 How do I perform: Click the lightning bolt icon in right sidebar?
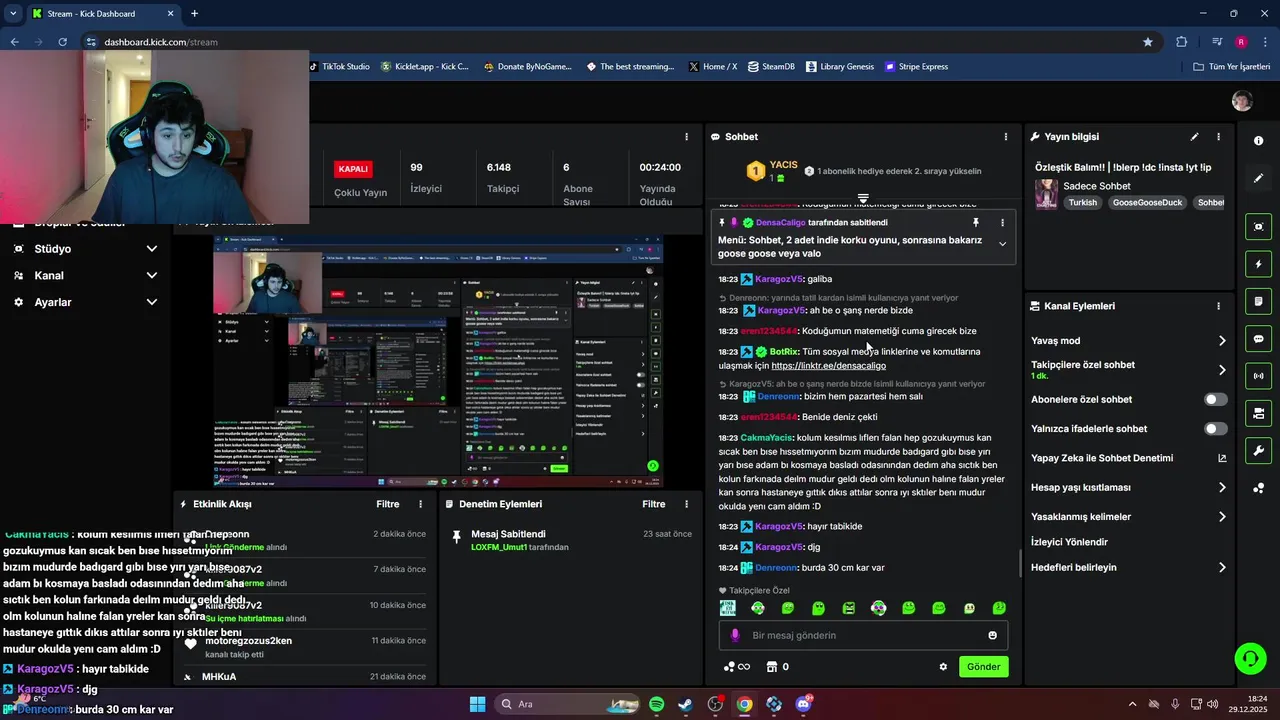[x=1259, y=264]
